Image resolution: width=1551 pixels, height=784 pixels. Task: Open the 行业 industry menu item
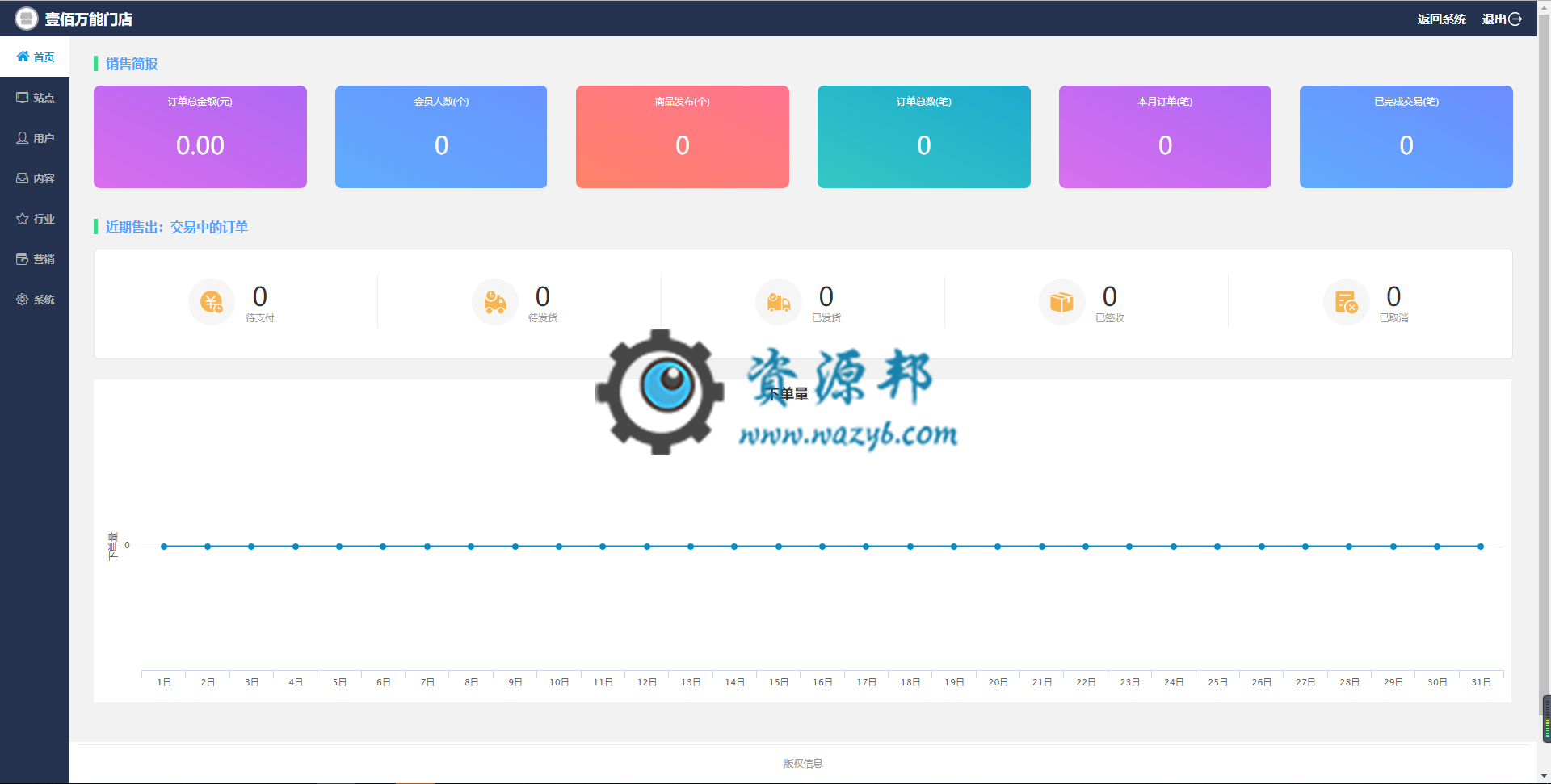[35, 219]
